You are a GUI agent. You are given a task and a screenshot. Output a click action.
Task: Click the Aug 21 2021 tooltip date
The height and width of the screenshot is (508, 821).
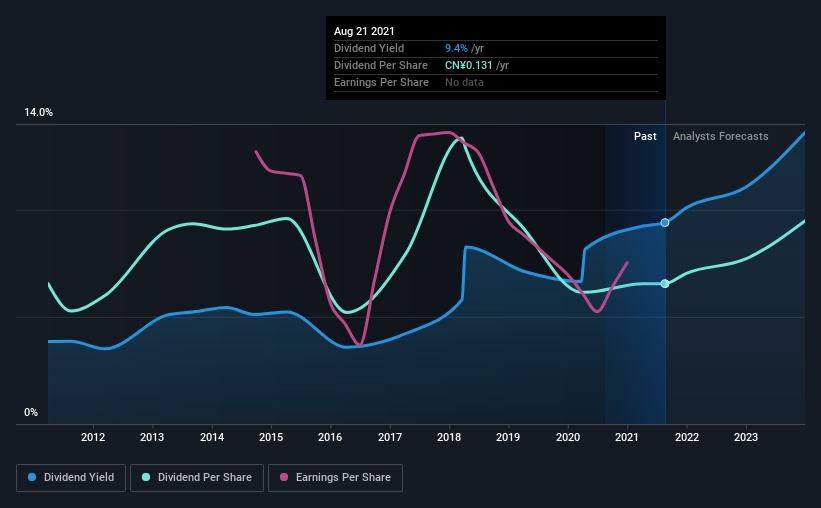pos(364,31)
